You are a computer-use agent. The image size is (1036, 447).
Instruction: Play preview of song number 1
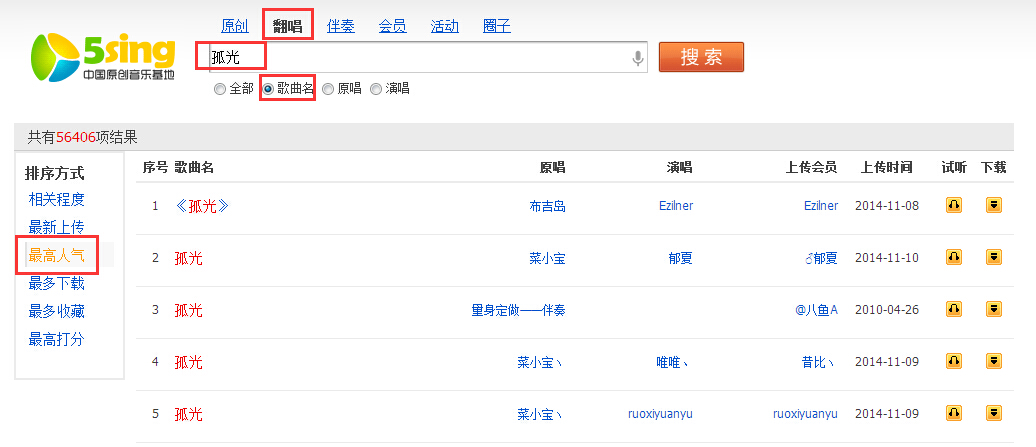point(953,205)
